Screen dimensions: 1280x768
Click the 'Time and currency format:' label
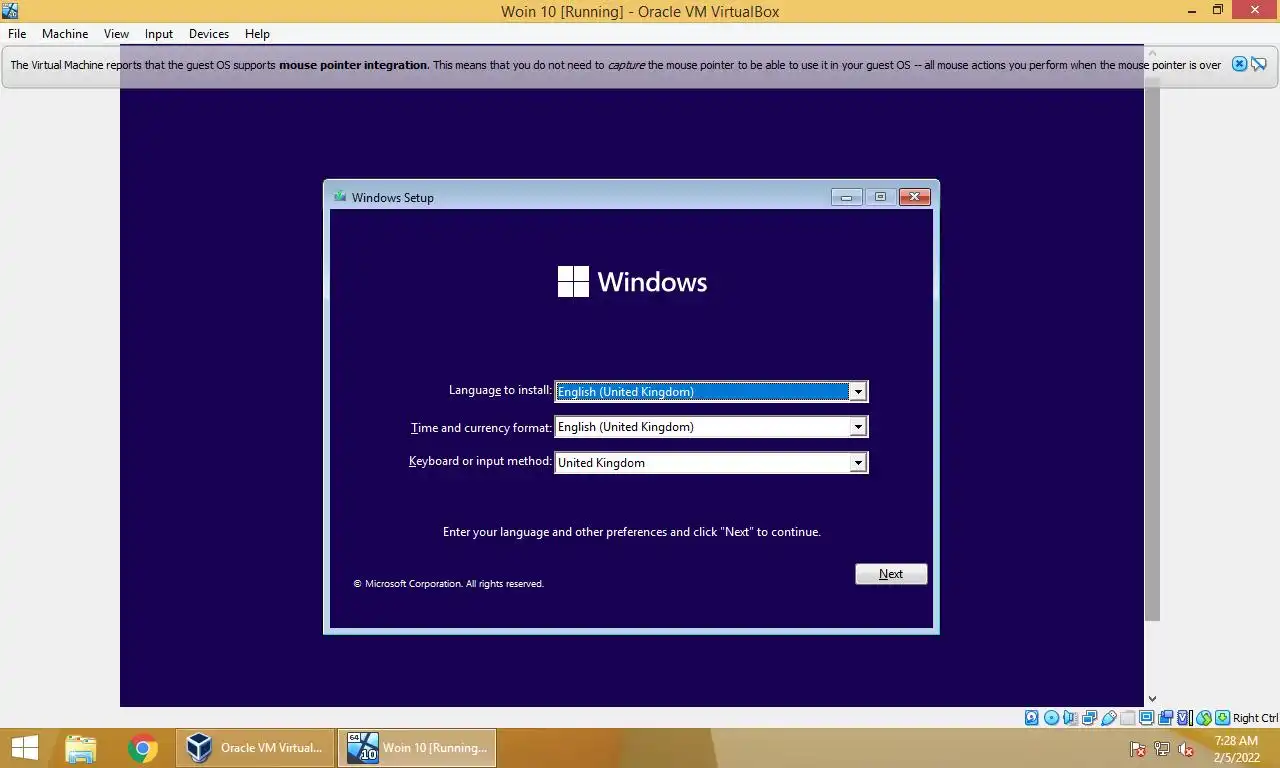point(481,427)
